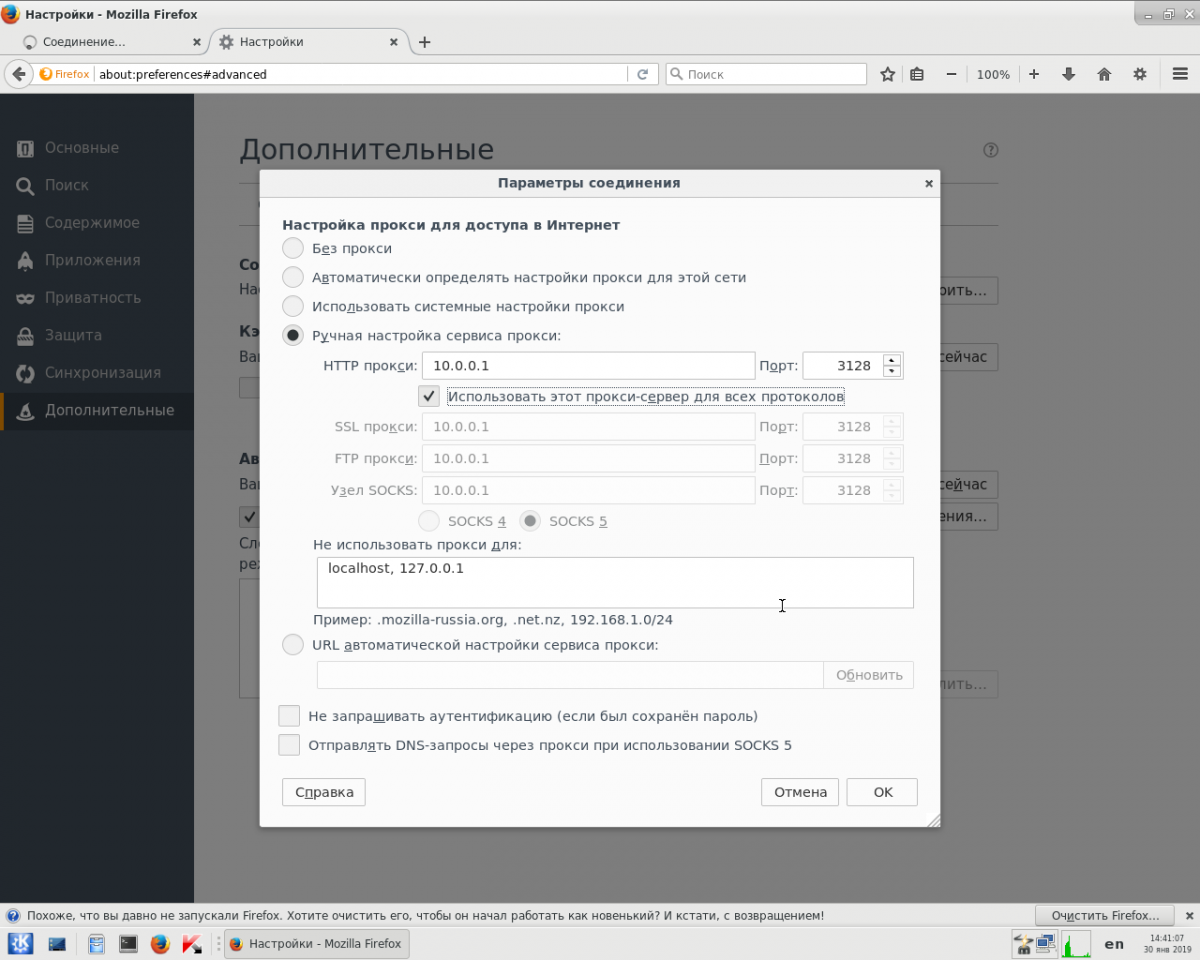
Task: Select Использовать системные настройки прокси
Action: pyautogui.click(x=293, y=306)
